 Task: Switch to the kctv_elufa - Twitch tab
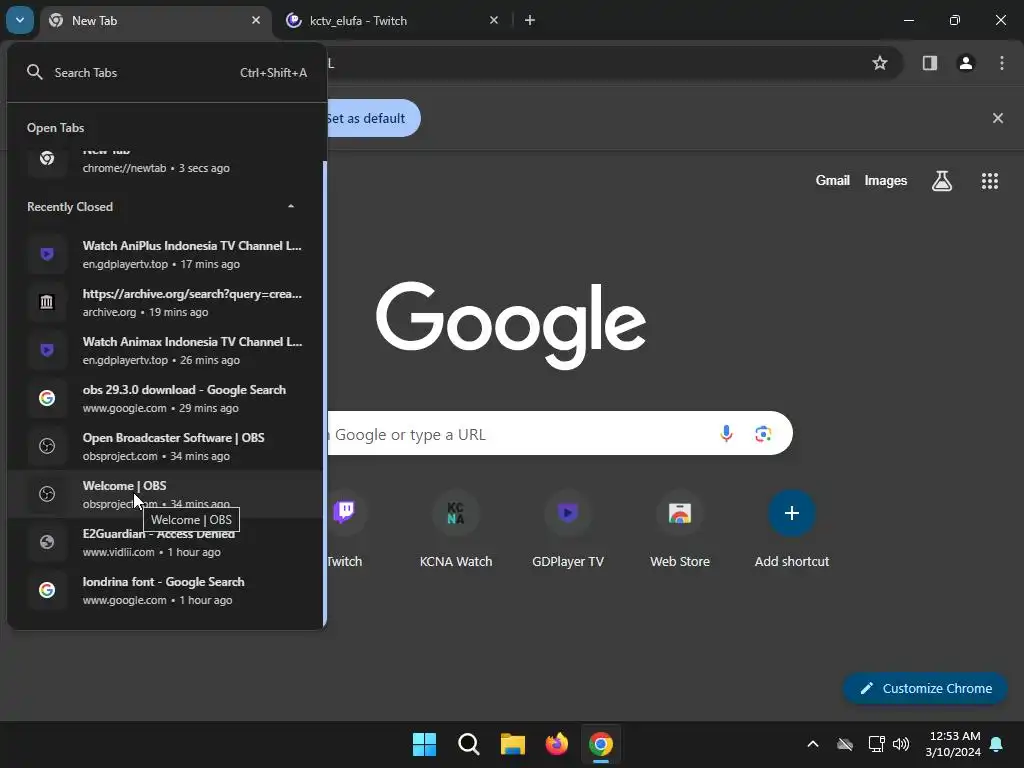pyautogui.click(x=392, y=21)
